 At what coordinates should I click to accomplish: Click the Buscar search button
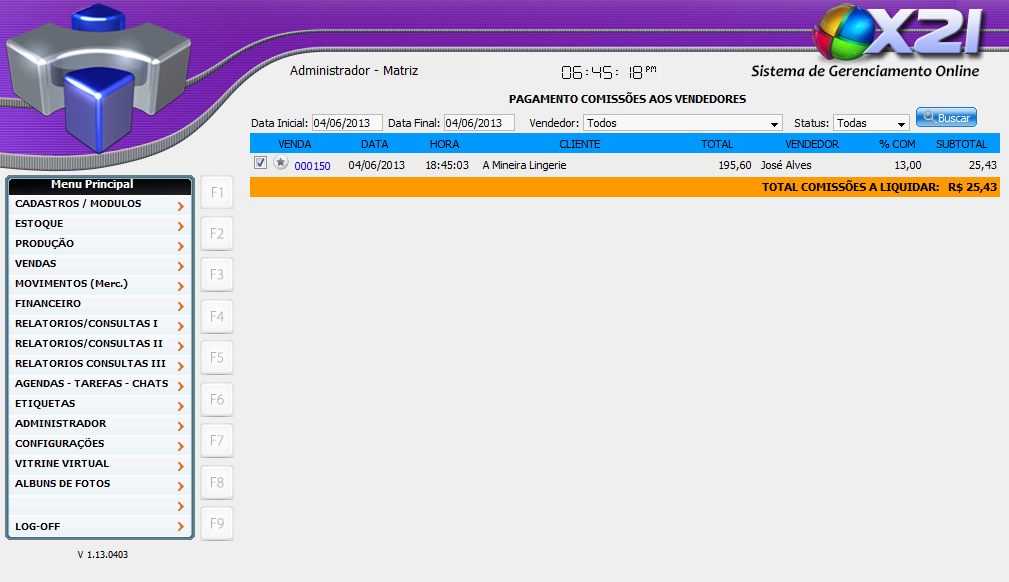946,118
